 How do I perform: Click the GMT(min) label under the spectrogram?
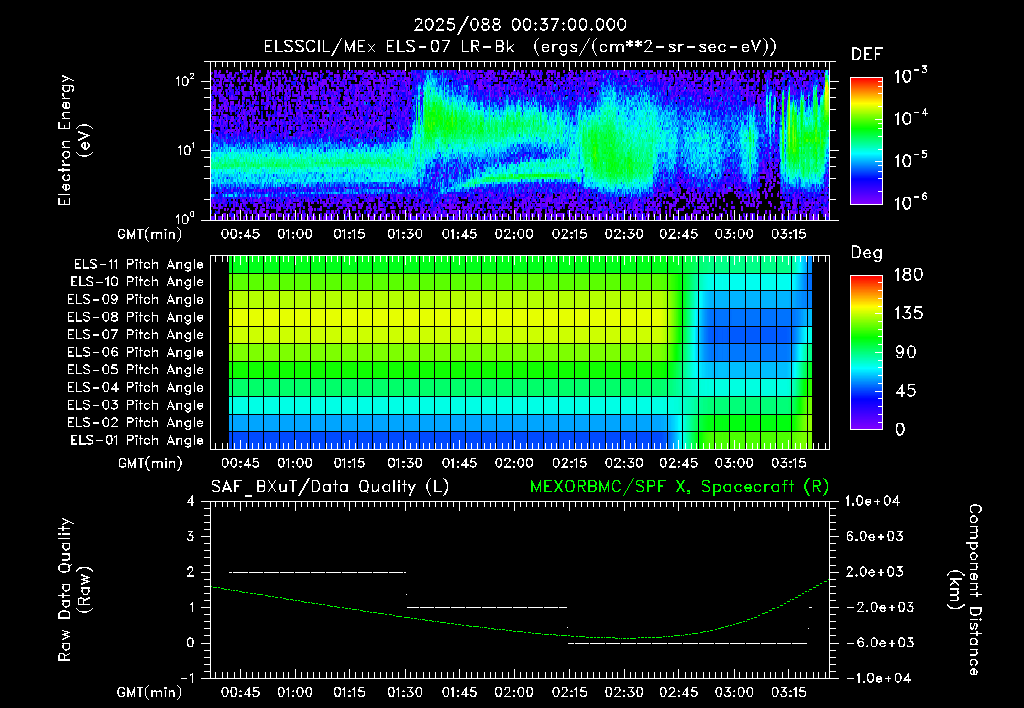(150, 234)
